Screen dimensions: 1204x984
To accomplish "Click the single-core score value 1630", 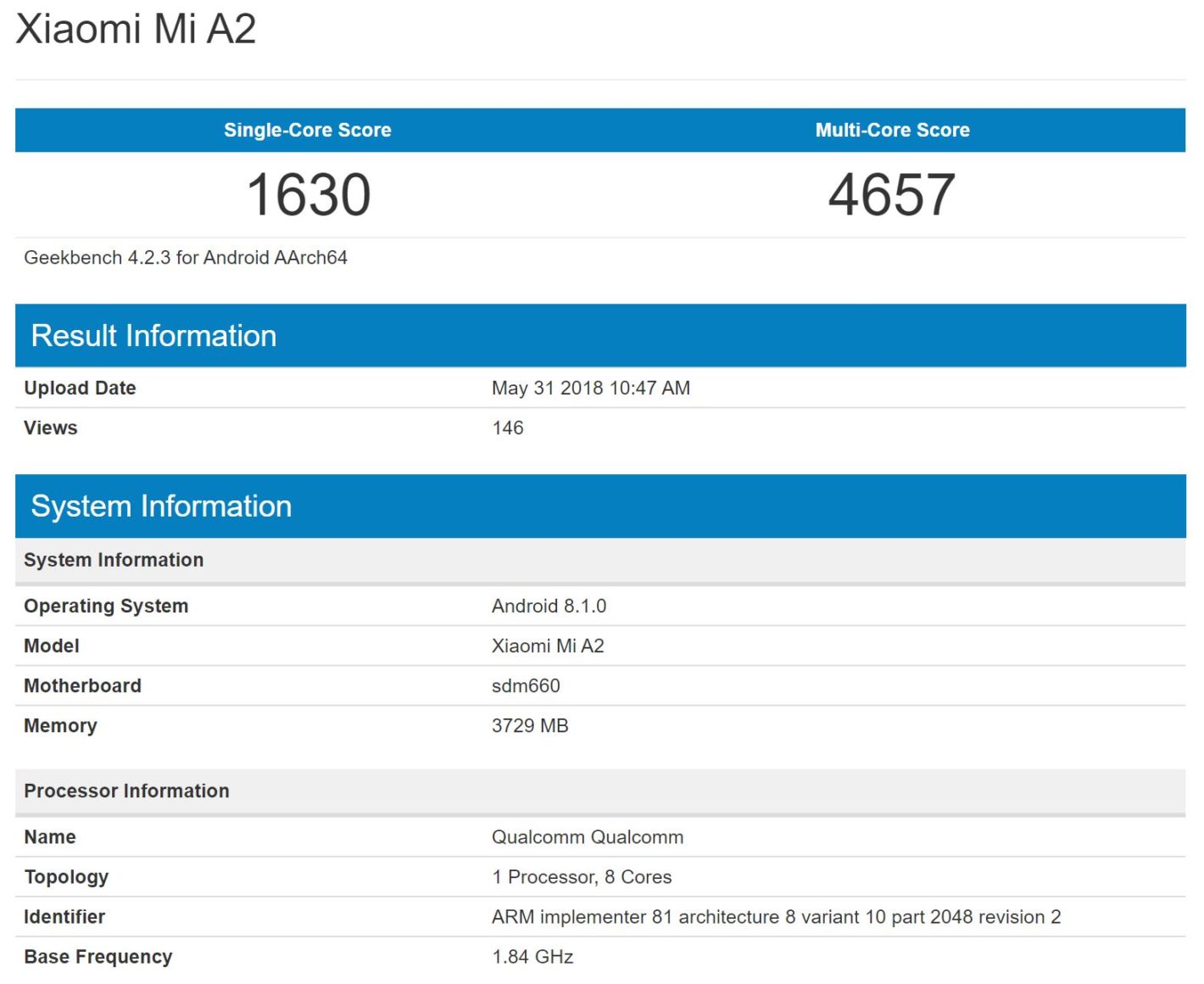I will point(309,194).
